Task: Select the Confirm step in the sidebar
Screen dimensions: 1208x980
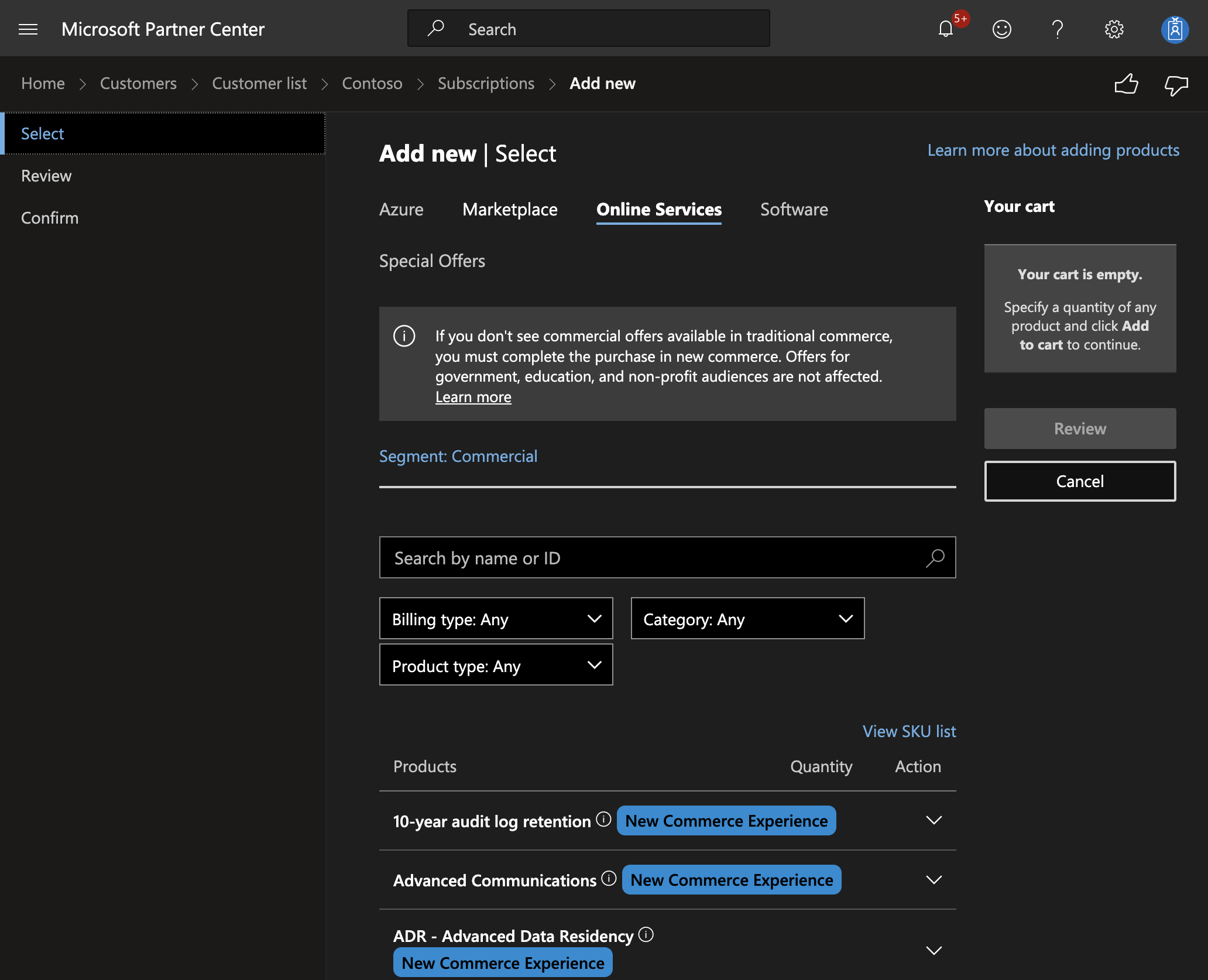Action: coord(50,218)
